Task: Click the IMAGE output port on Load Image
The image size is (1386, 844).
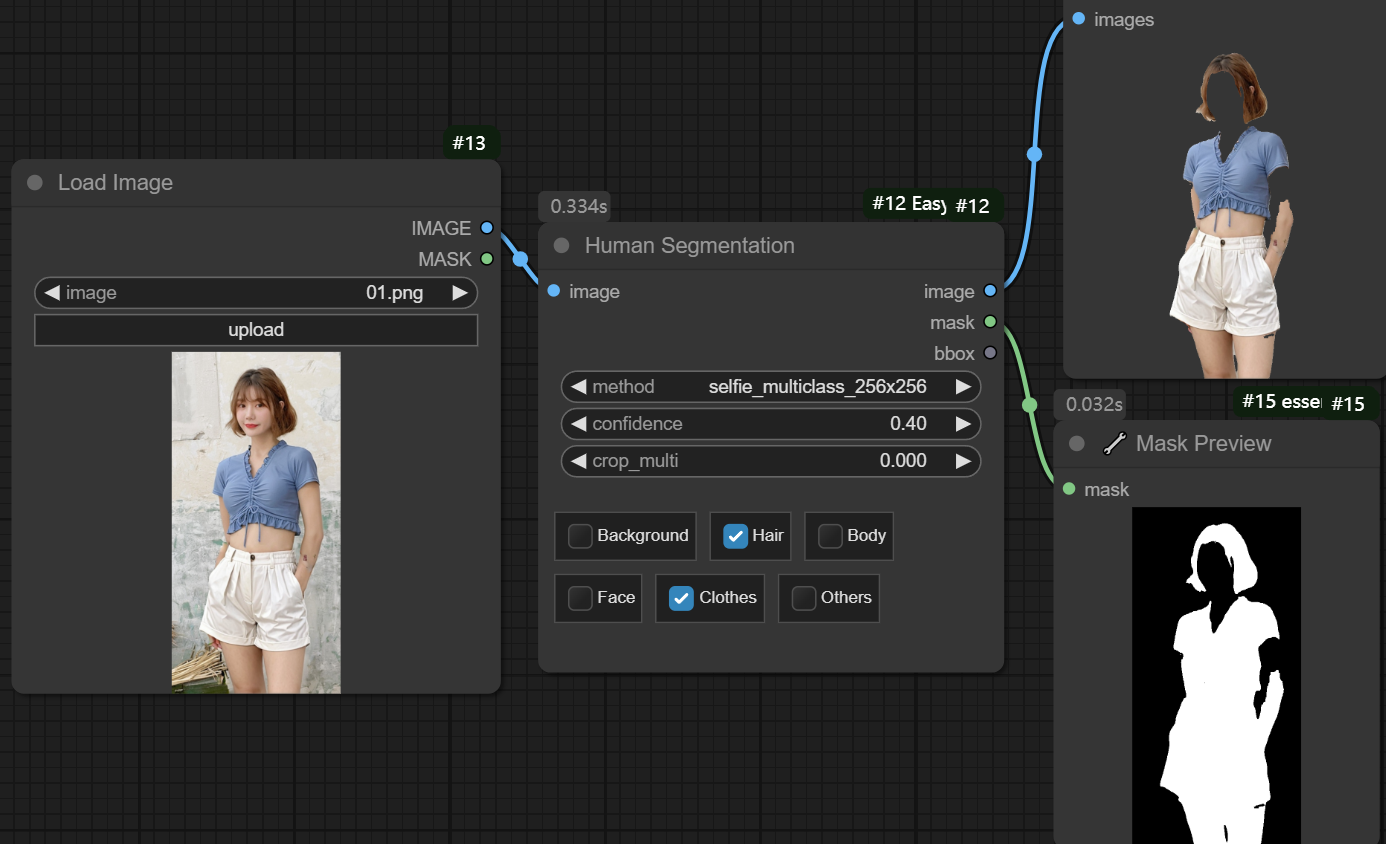Action: coord(487,228)
